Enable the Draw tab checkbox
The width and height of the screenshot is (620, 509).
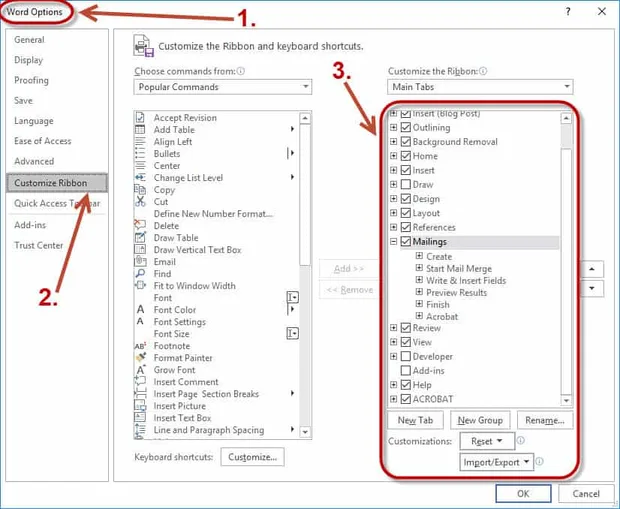pos(406,184)
